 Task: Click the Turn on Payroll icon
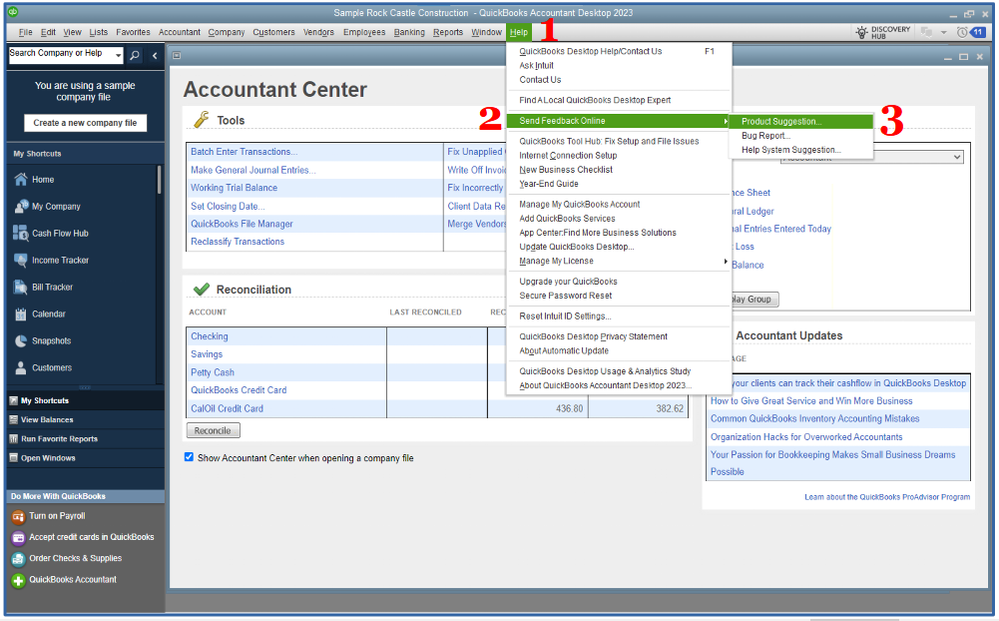click(x=18, y=517)
